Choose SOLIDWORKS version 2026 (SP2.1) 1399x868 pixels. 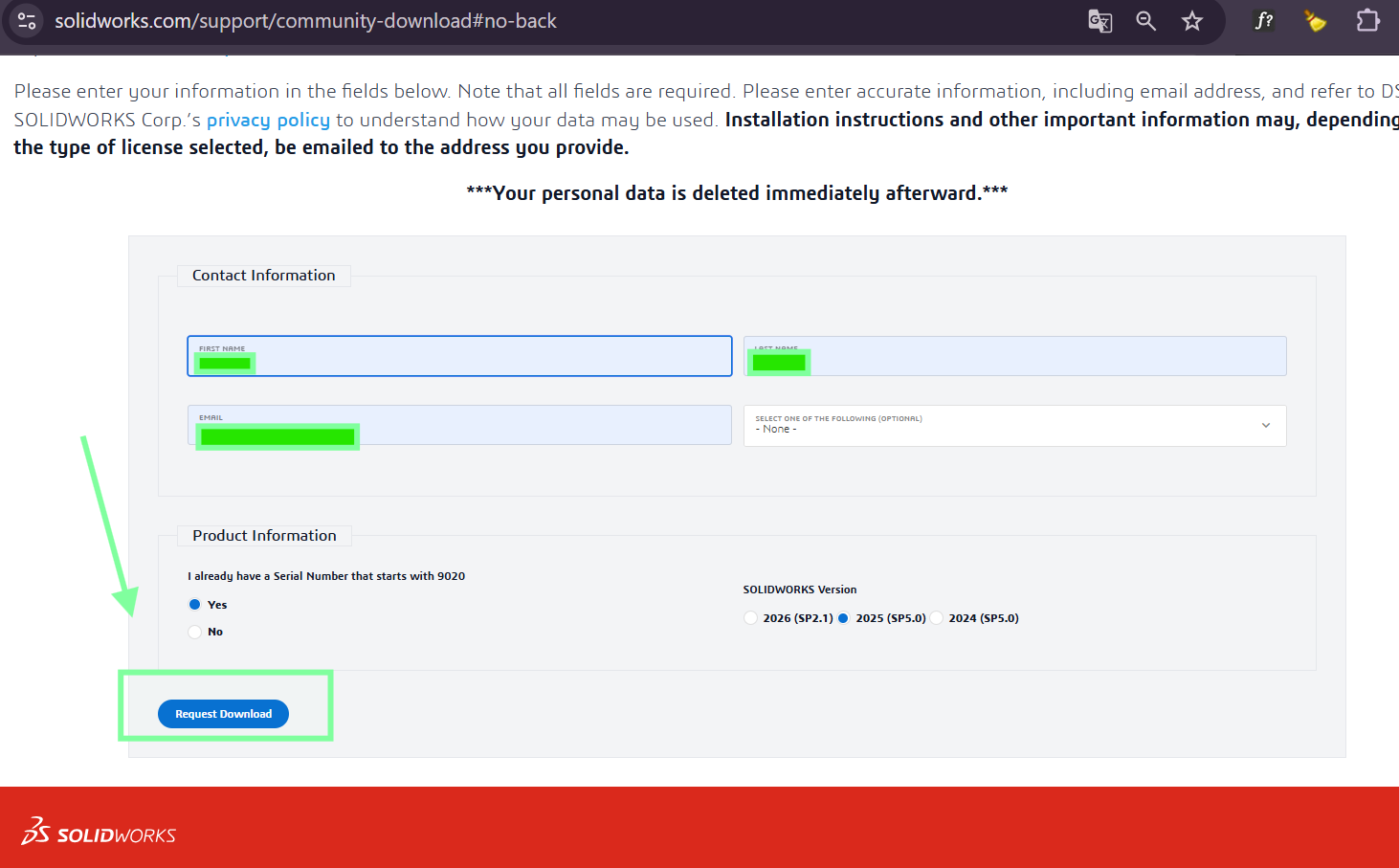[751, 618]
